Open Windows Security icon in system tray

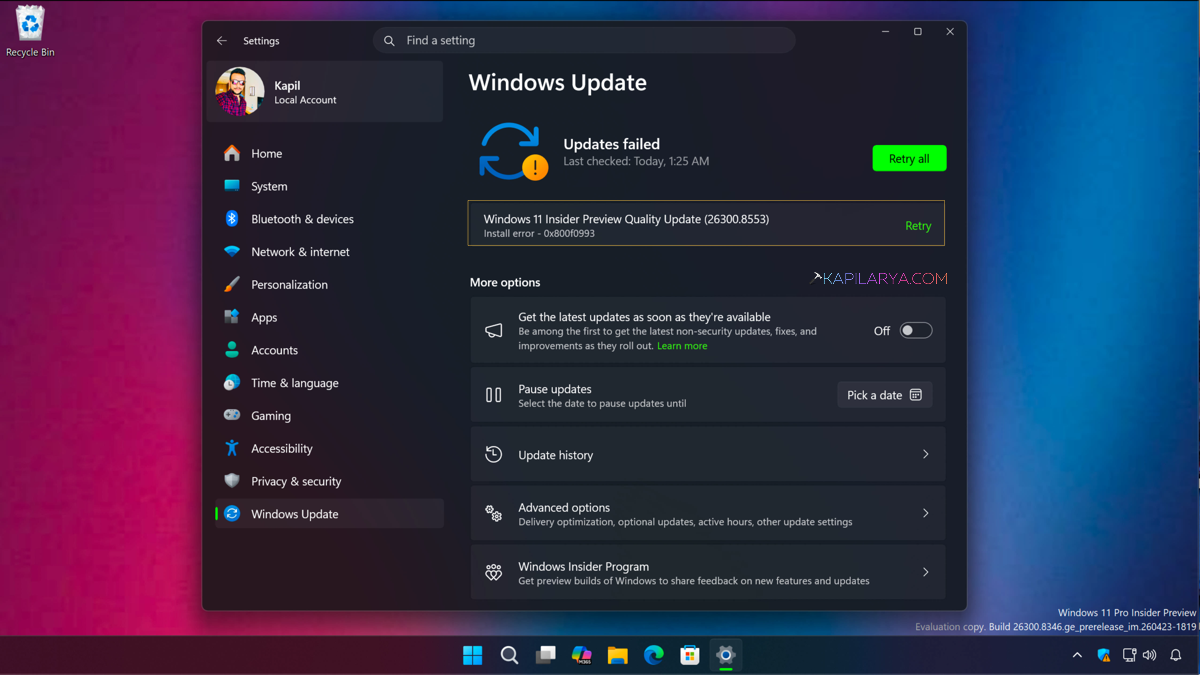tap(1104, 655)
